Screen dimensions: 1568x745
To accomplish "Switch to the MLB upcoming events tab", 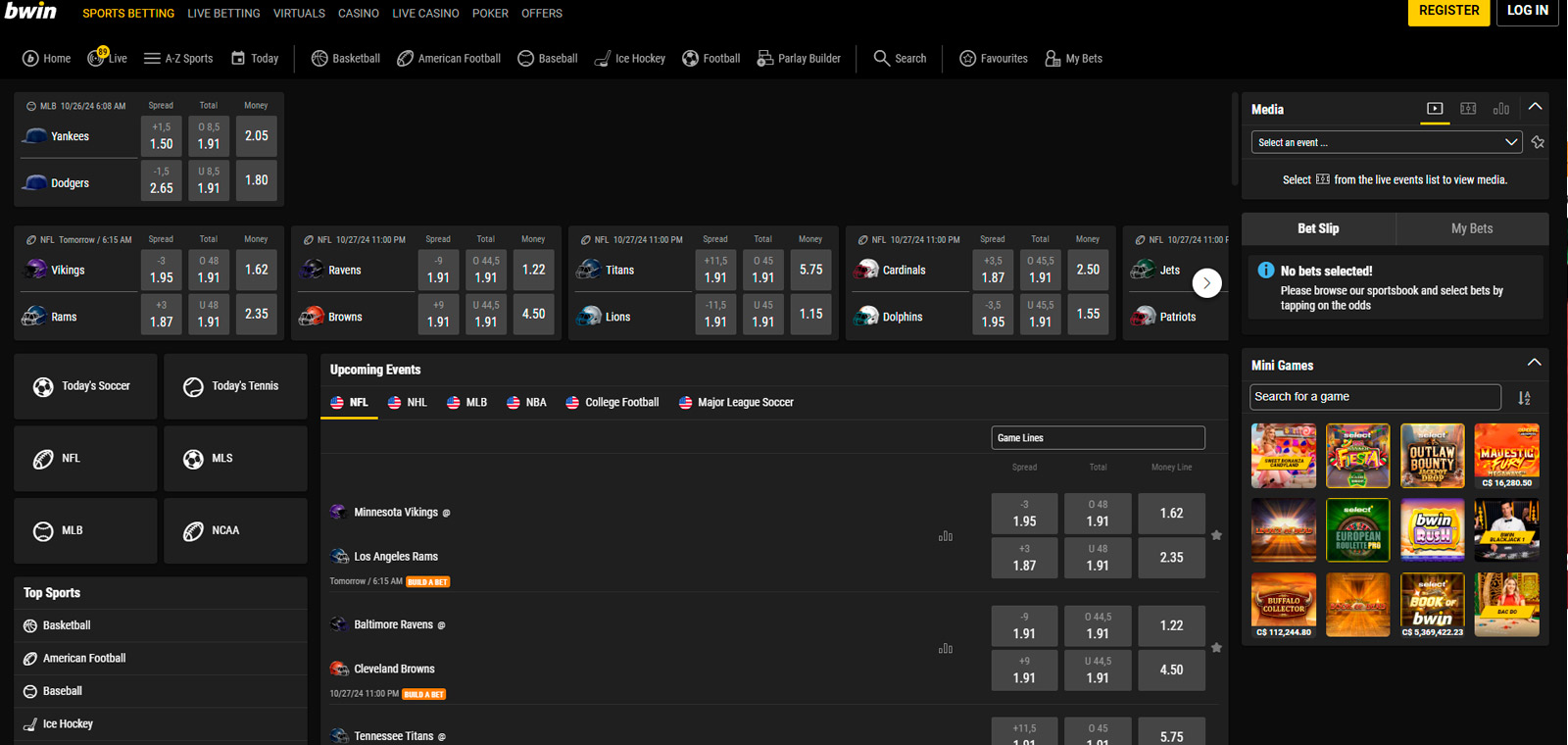I will click(x=467, y=403).
